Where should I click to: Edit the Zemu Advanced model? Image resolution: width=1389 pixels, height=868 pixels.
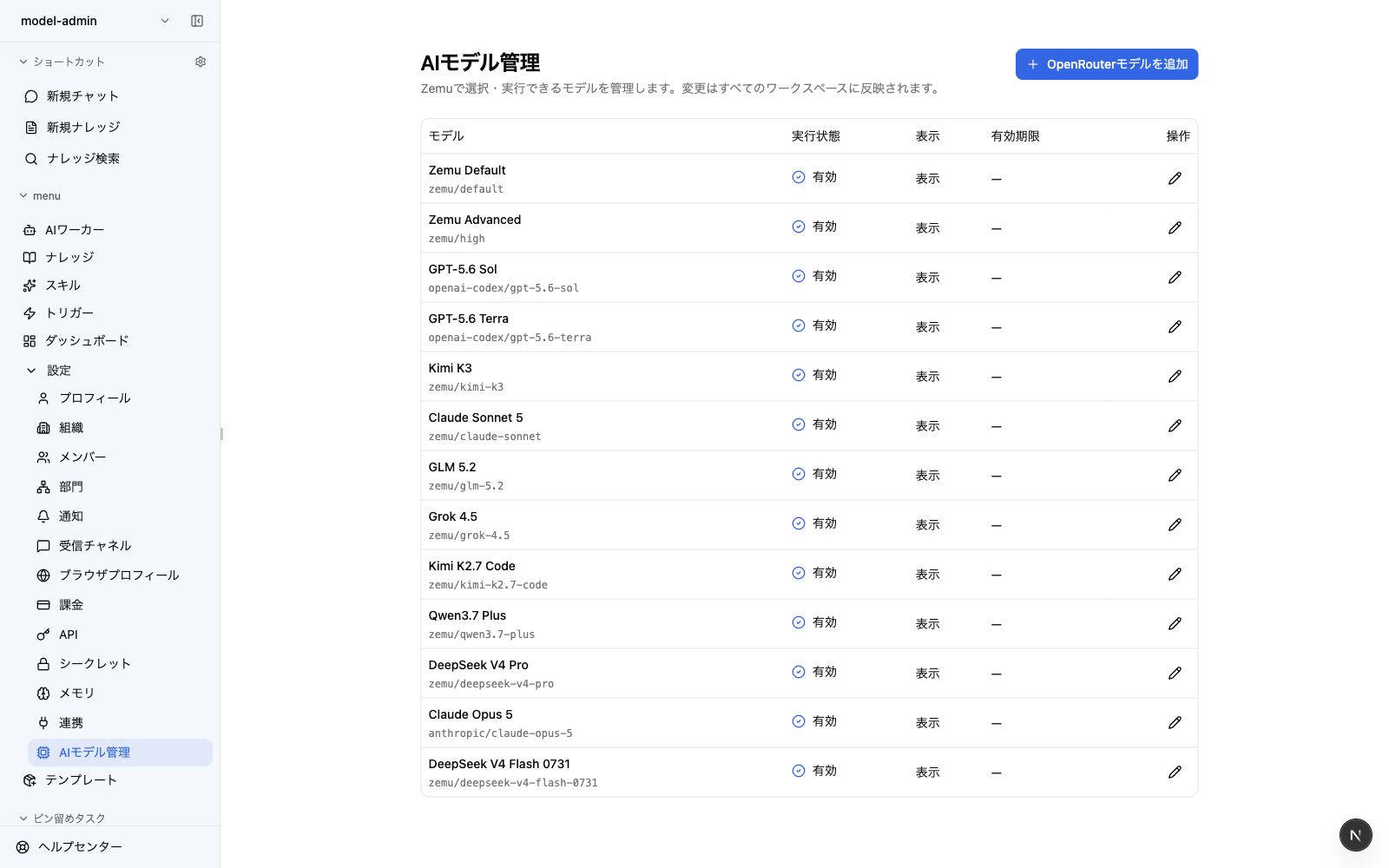(x=1175, y=227)
